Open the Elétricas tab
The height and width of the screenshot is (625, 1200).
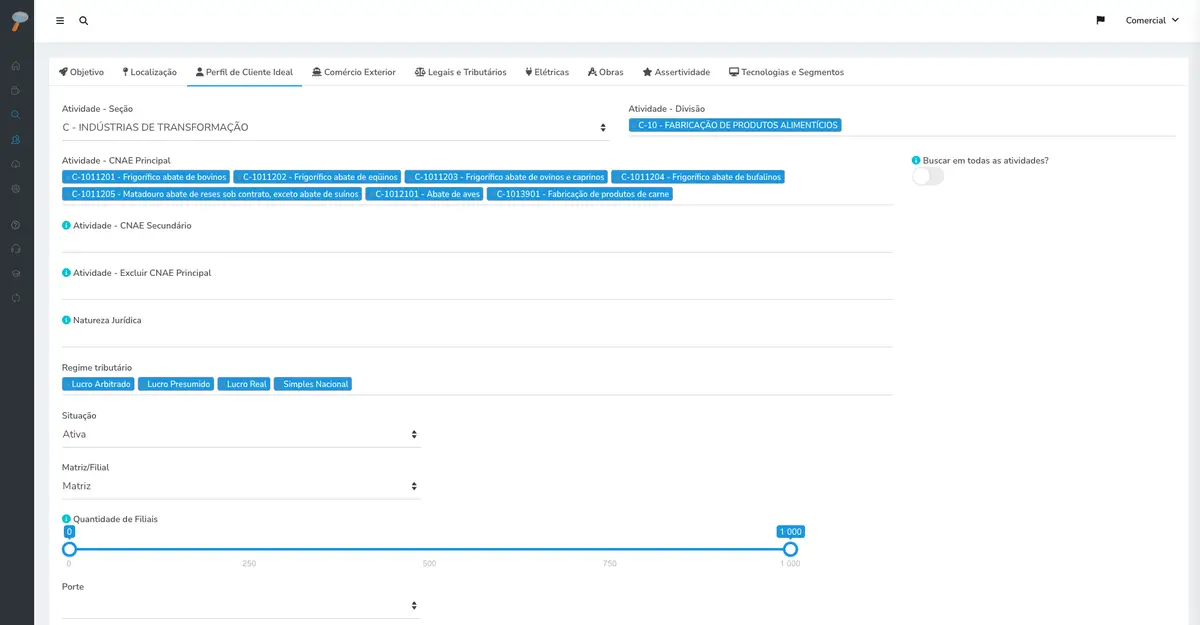pyautogui.click(x=547, y=72)
